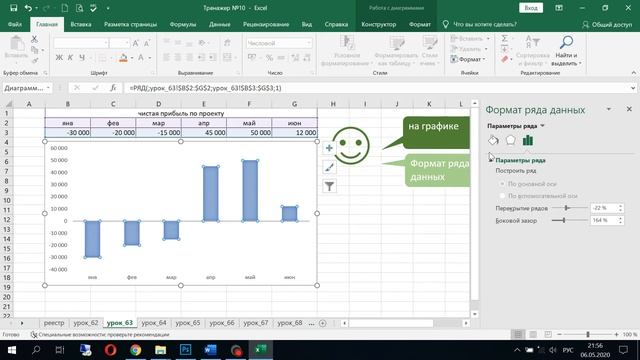Select cell with value 45 000

204,133
